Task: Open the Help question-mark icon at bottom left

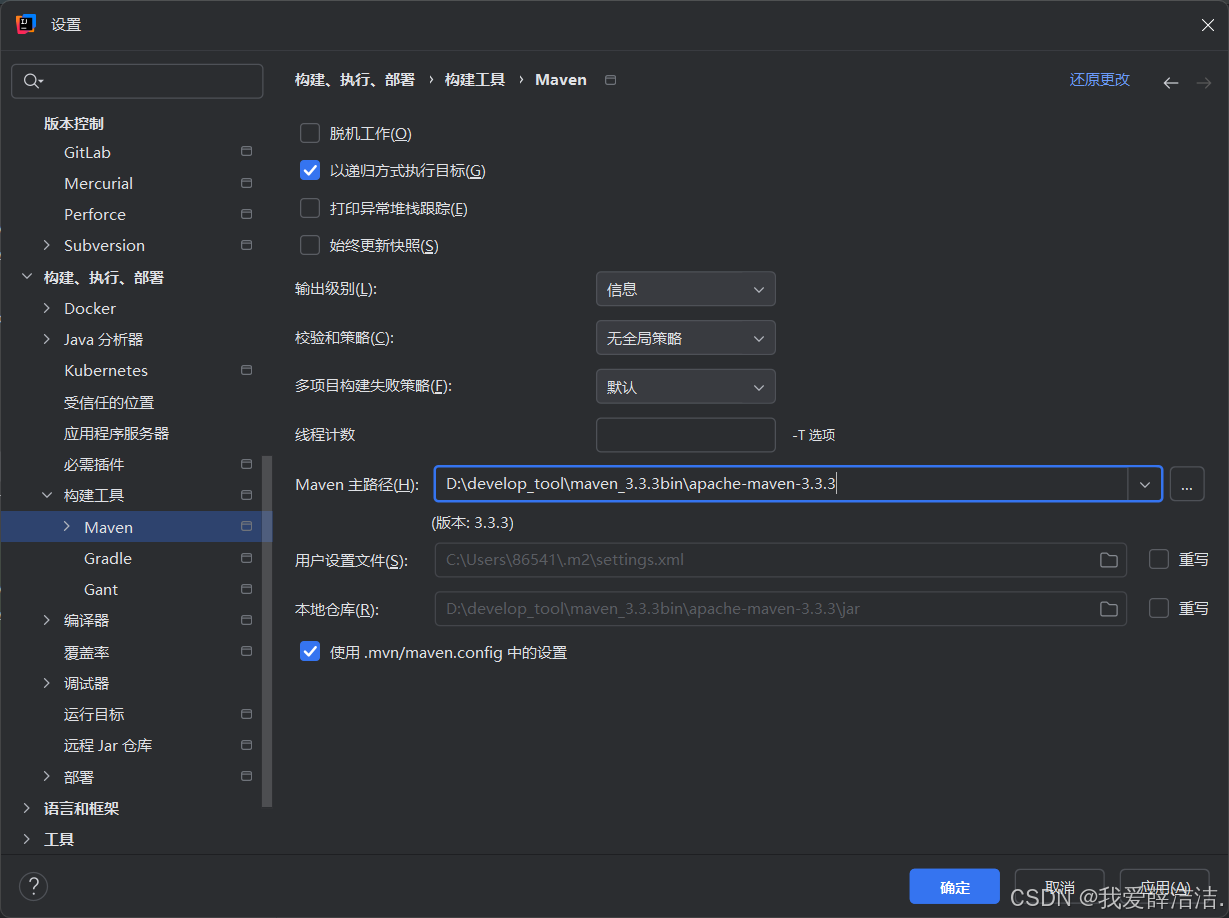Action: 33,886
